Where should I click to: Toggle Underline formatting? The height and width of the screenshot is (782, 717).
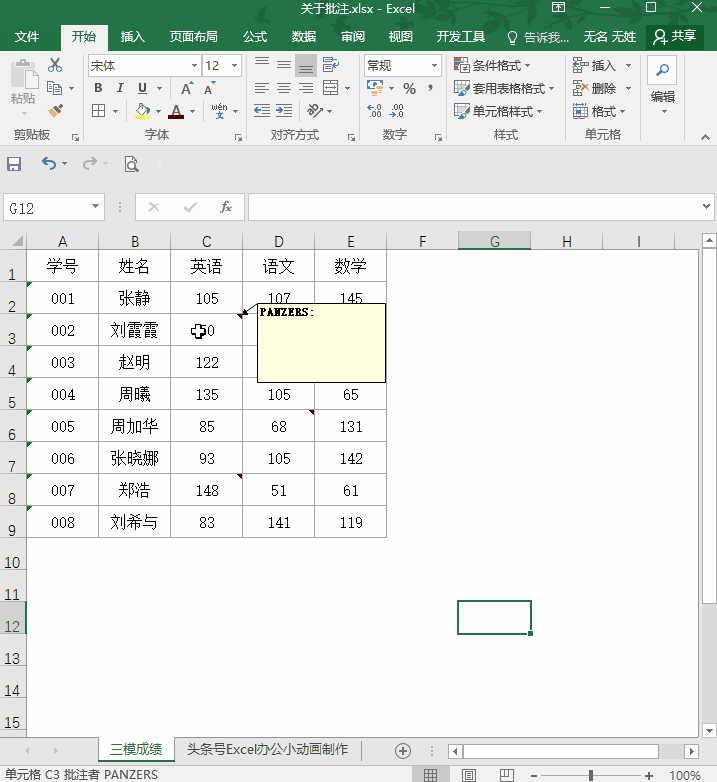(x=142, y=88)
